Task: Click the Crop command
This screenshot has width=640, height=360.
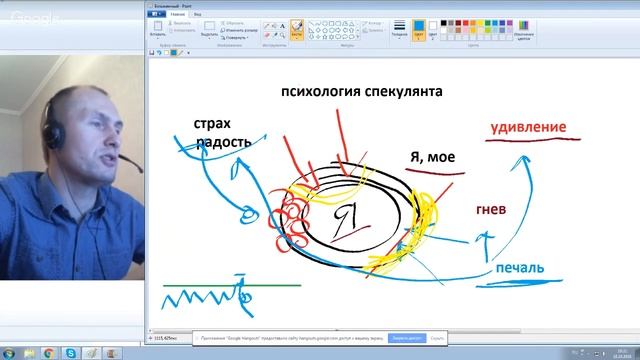Action: [x=233, y=23]
